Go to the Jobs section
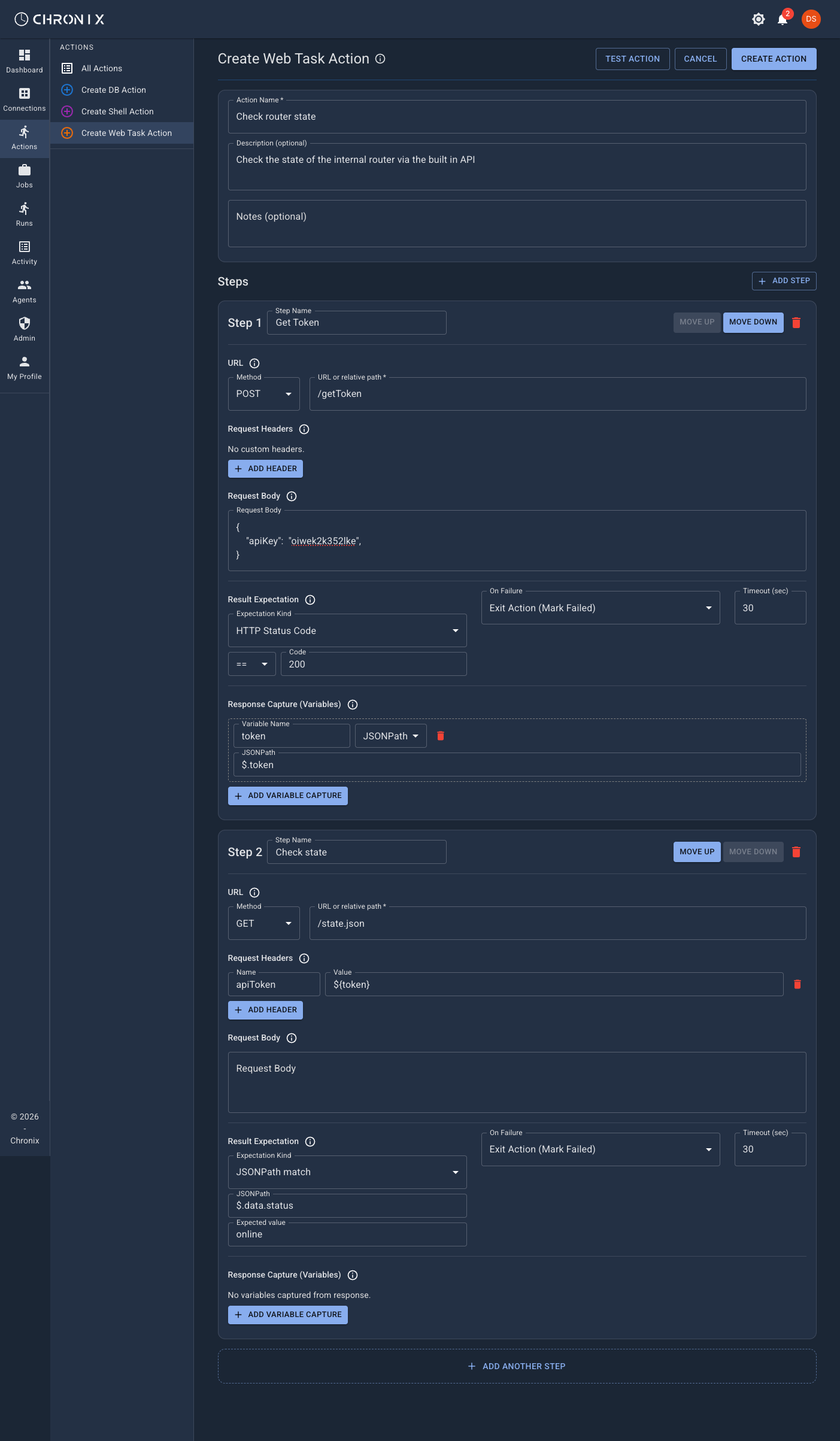Image resolution: width=840 pixels, height=1441 pixels. coord(25,177)
